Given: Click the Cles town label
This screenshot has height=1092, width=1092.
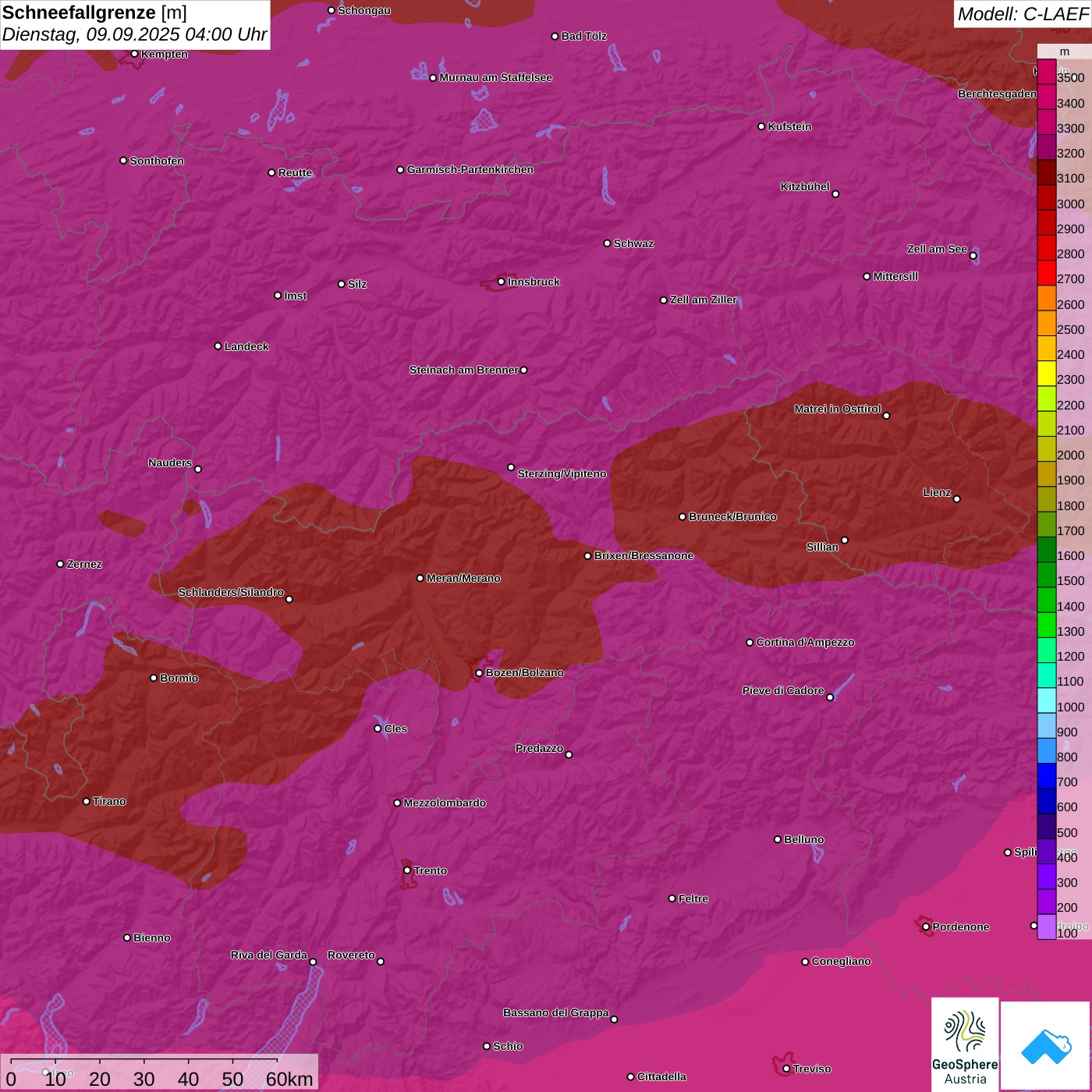Looking at the screenshot, I should [x=395, y=729].
